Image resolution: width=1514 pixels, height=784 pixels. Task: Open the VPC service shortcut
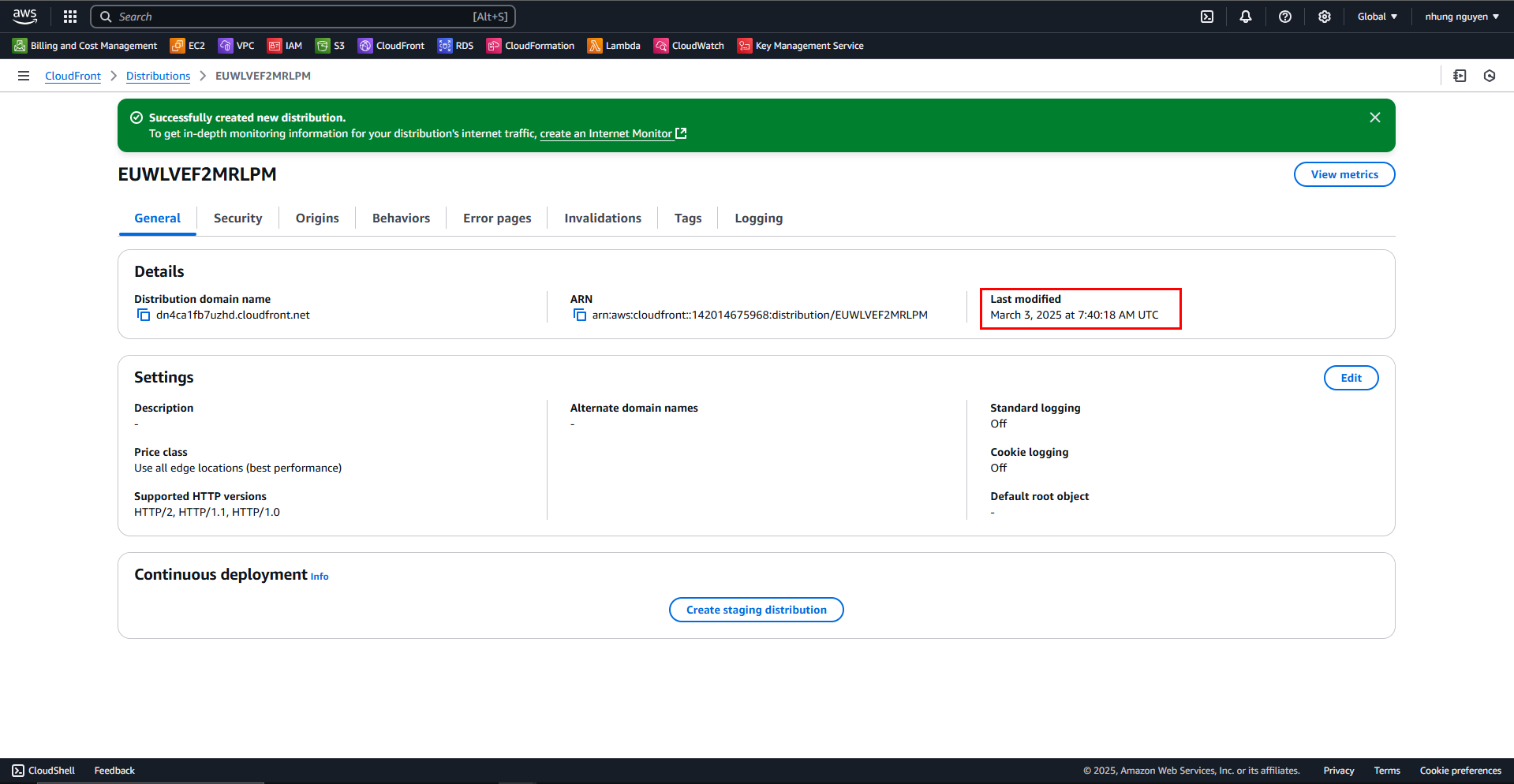(x=237, y=46)
